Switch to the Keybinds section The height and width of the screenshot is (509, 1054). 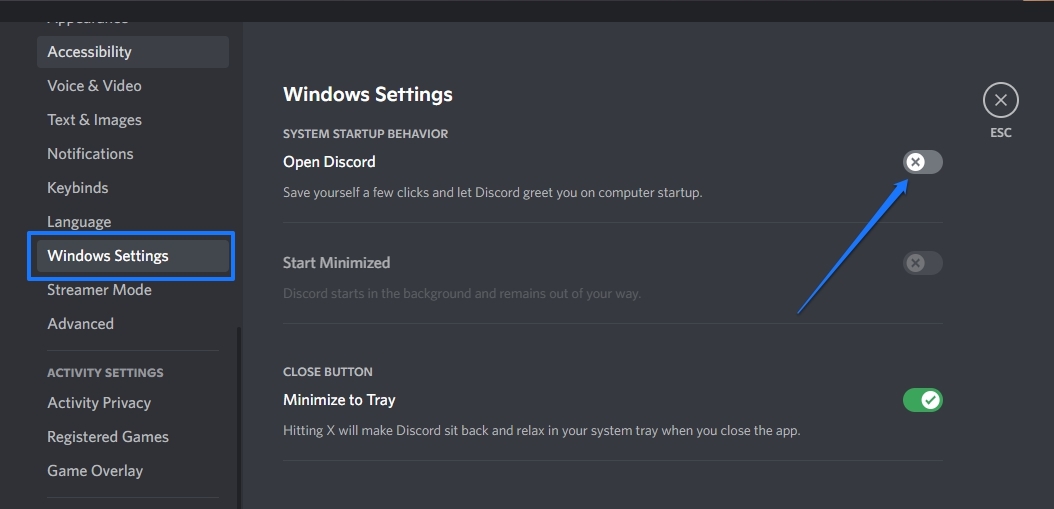[x=78, y=188]
